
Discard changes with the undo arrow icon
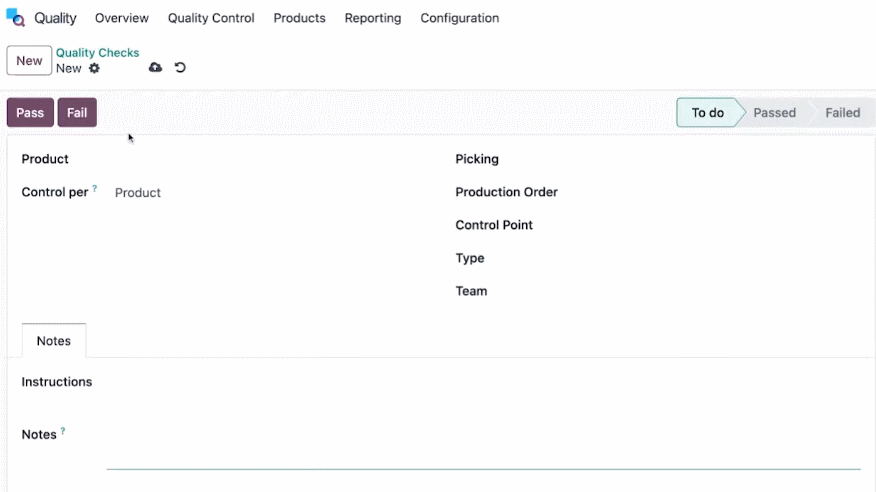click(180, 68)
